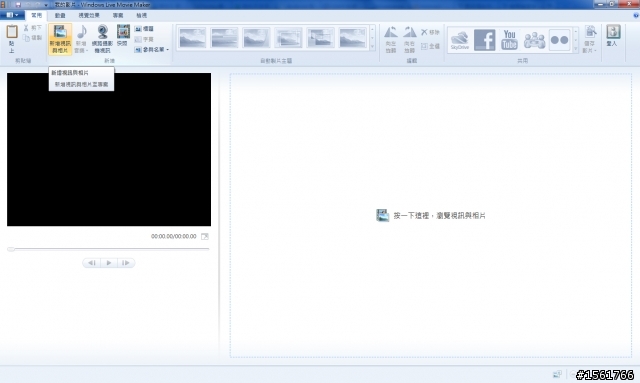Viewport: 640px width, 383px height.
Task: Click the Rotate left icon
Action: tap(391, 32)
